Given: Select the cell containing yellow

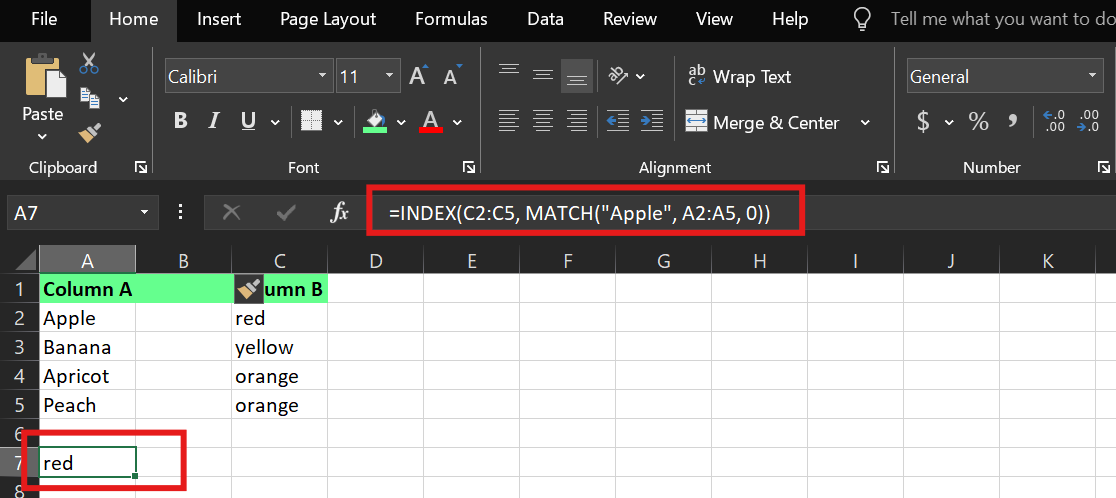Looking at the screenshot, I should [280, 347].
